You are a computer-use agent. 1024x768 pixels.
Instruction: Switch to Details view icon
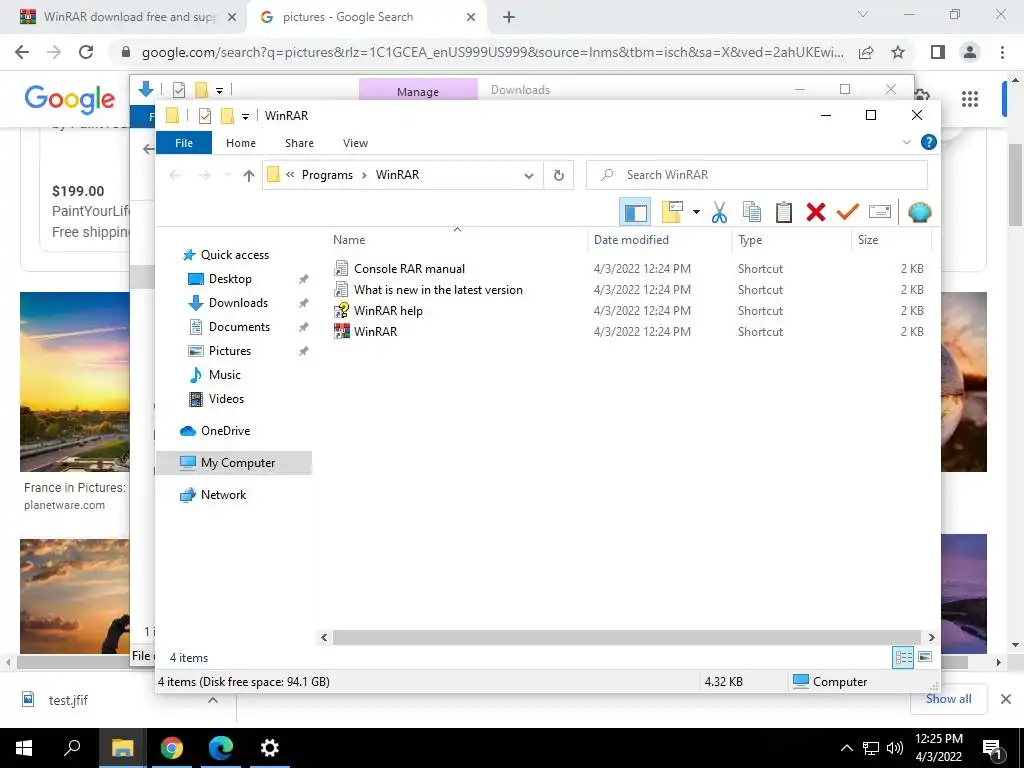pyautogui.click(x=903, y=657)
